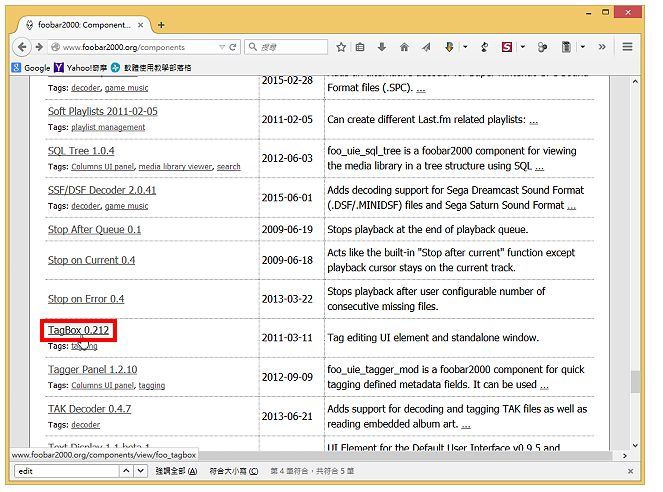Click decoder tag under SSF/DSF Decoder

86,206
